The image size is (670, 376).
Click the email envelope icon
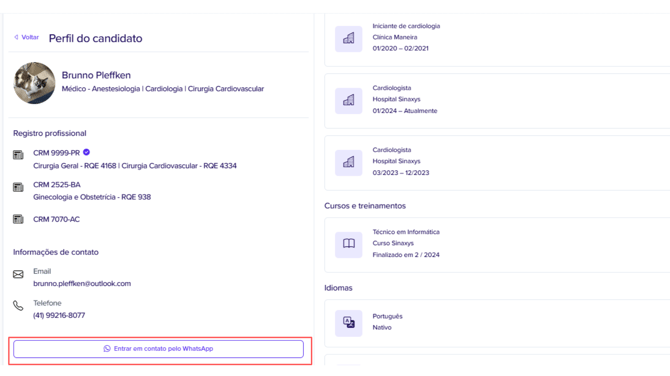(x=18, y=274)
